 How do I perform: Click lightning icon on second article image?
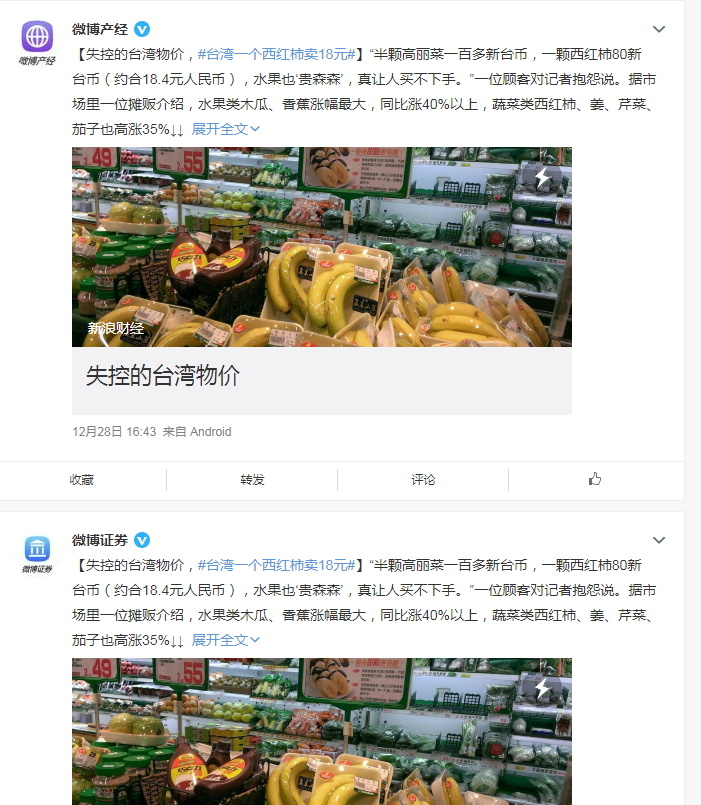pos(542,688)
